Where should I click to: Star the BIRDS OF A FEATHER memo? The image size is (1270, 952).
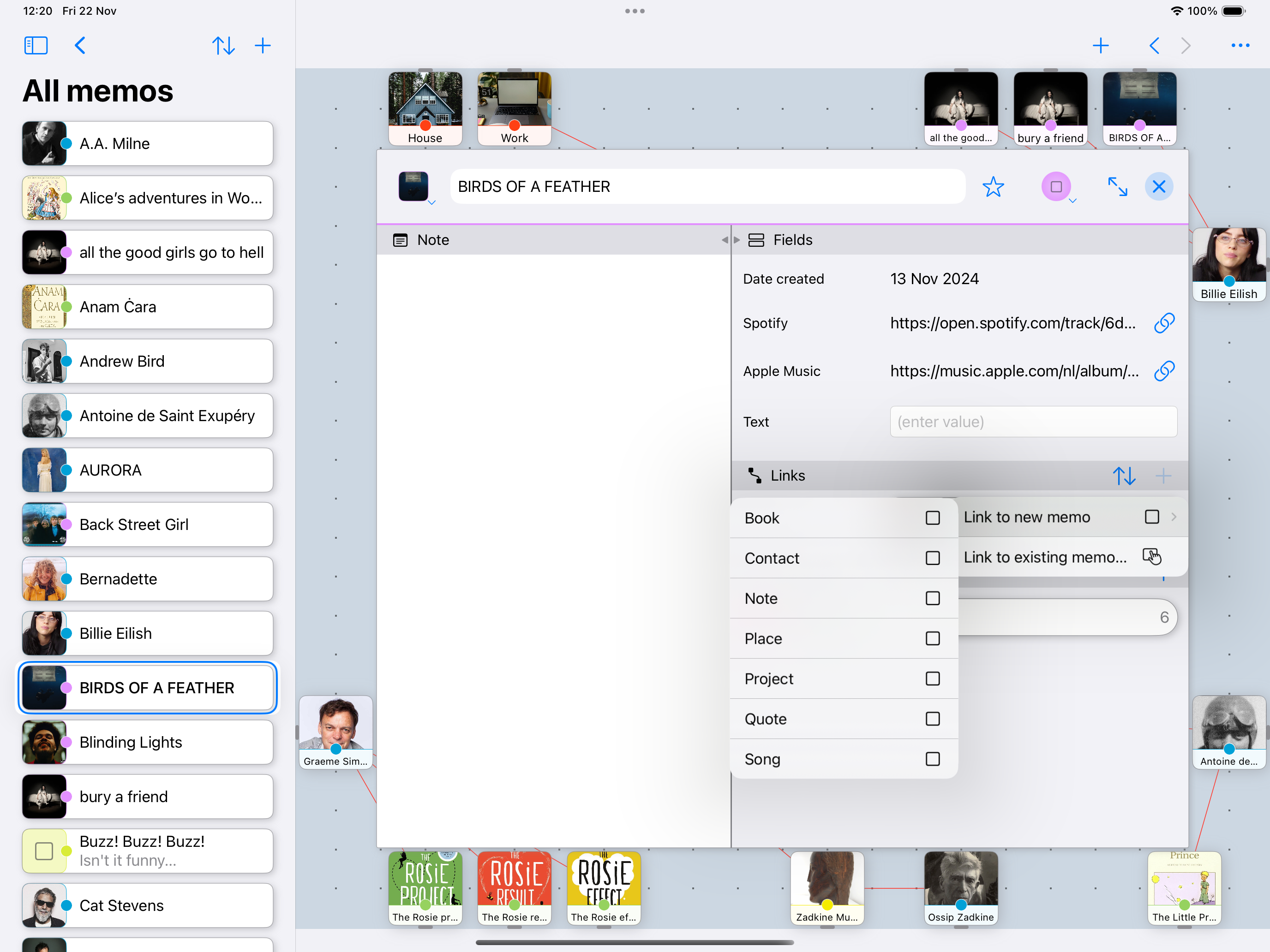pyautogui.click(x=994, y=186)
